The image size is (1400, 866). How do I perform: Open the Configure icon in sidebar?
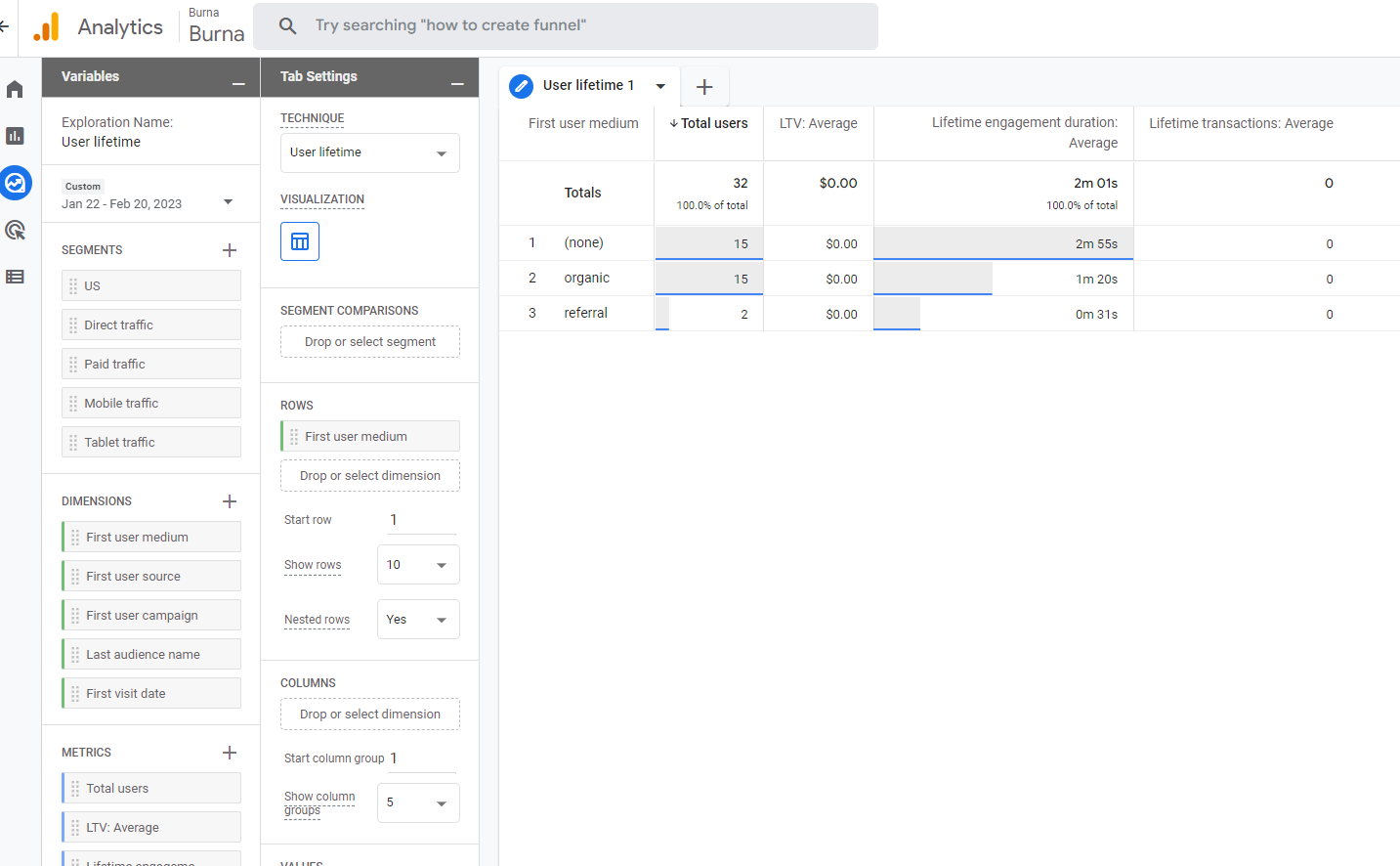(x=15, y=277)
